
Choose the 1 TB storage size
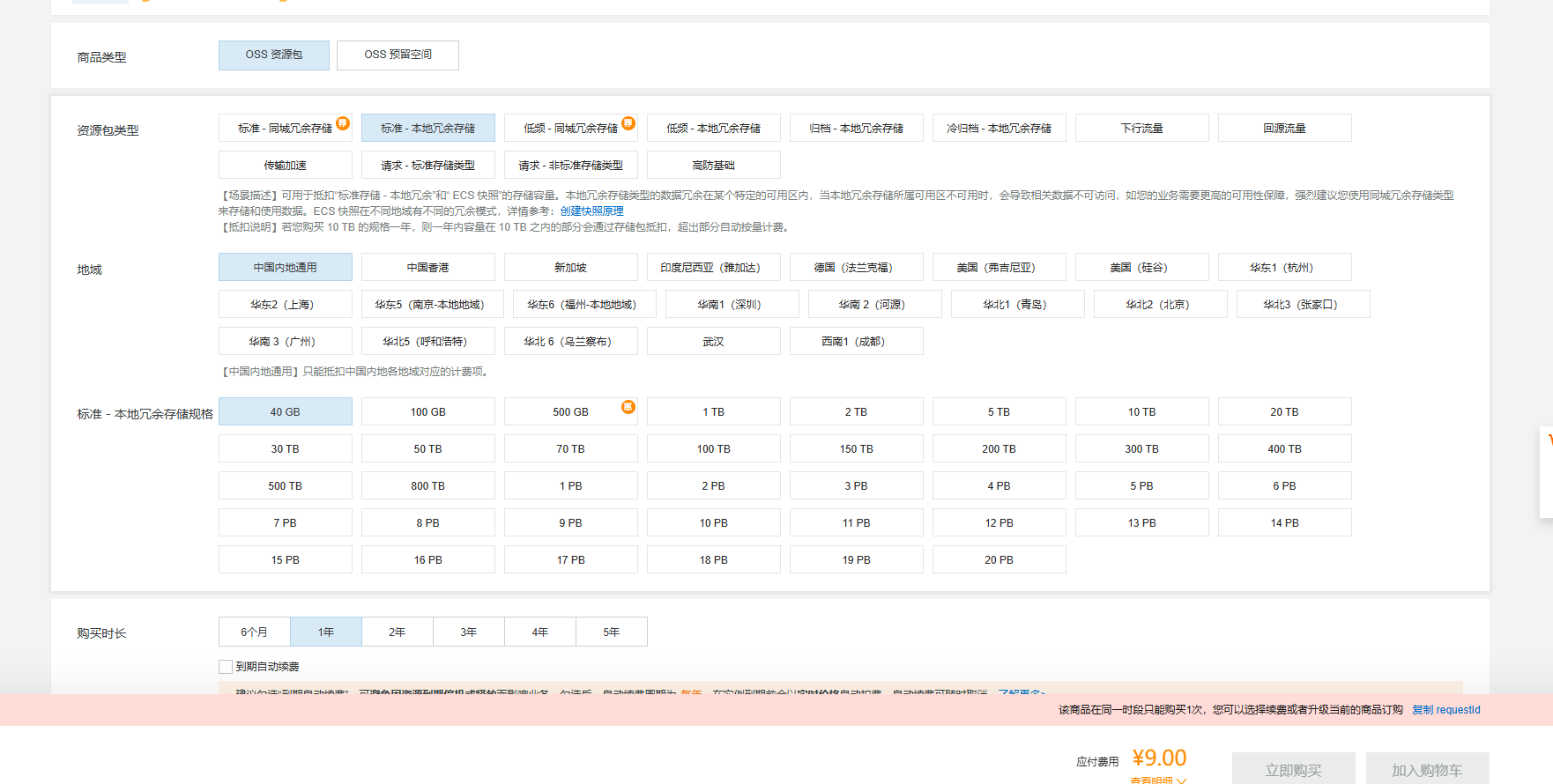714,412
